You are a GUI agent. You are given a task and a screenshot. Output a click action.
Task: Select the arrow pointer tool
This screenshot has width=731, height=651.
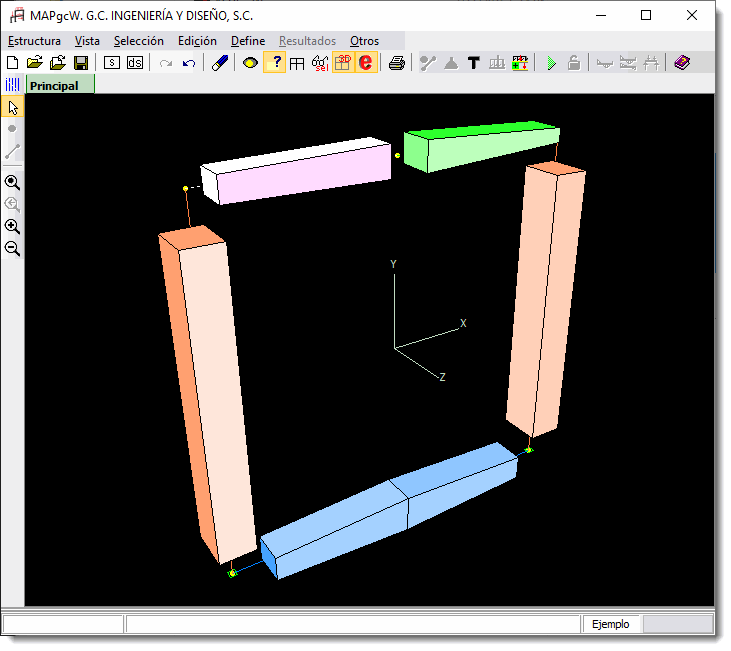[x=13, y=107]
